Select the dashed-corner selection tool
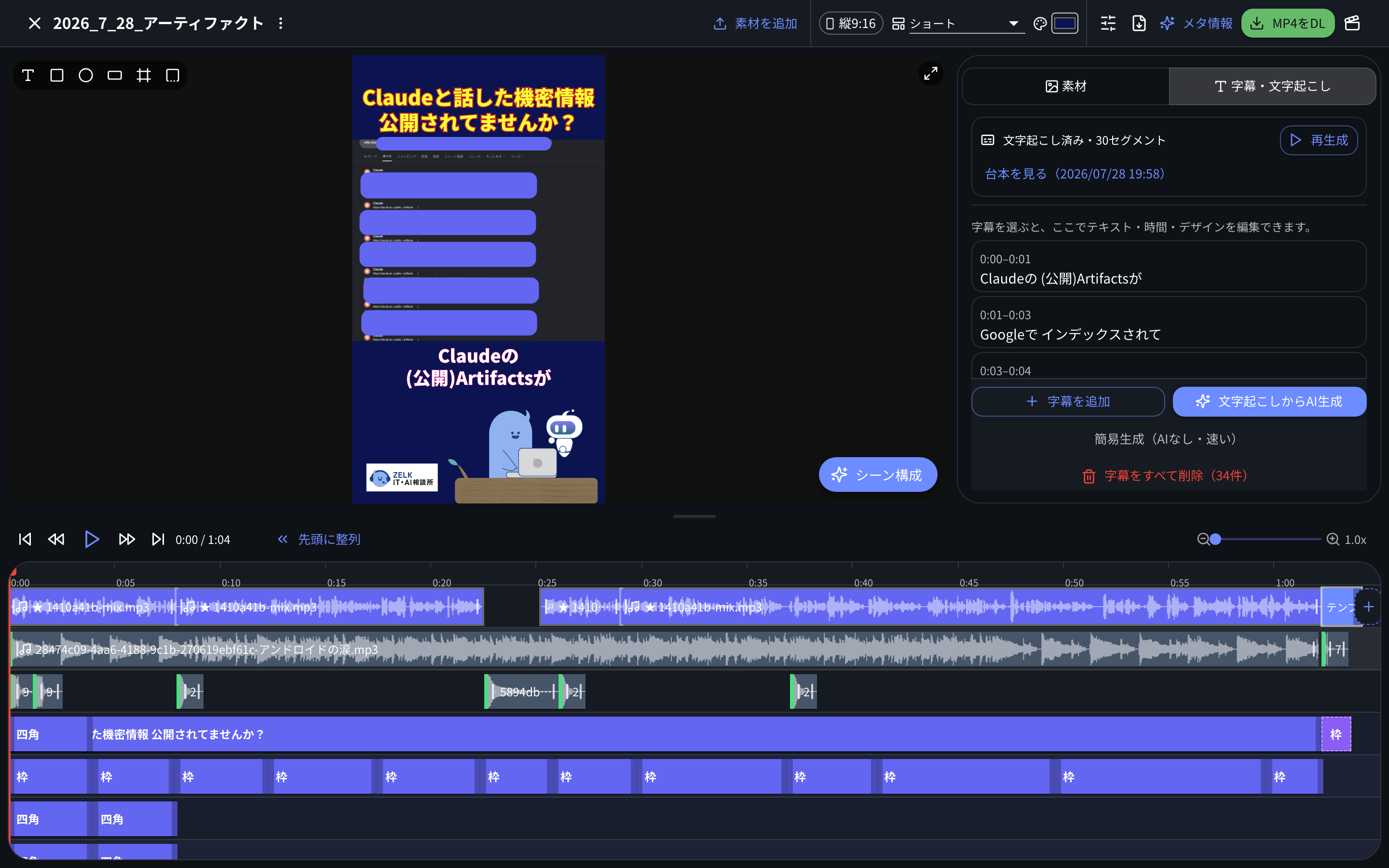This screenshot has width=1389, height=868. tap(173, 75)
